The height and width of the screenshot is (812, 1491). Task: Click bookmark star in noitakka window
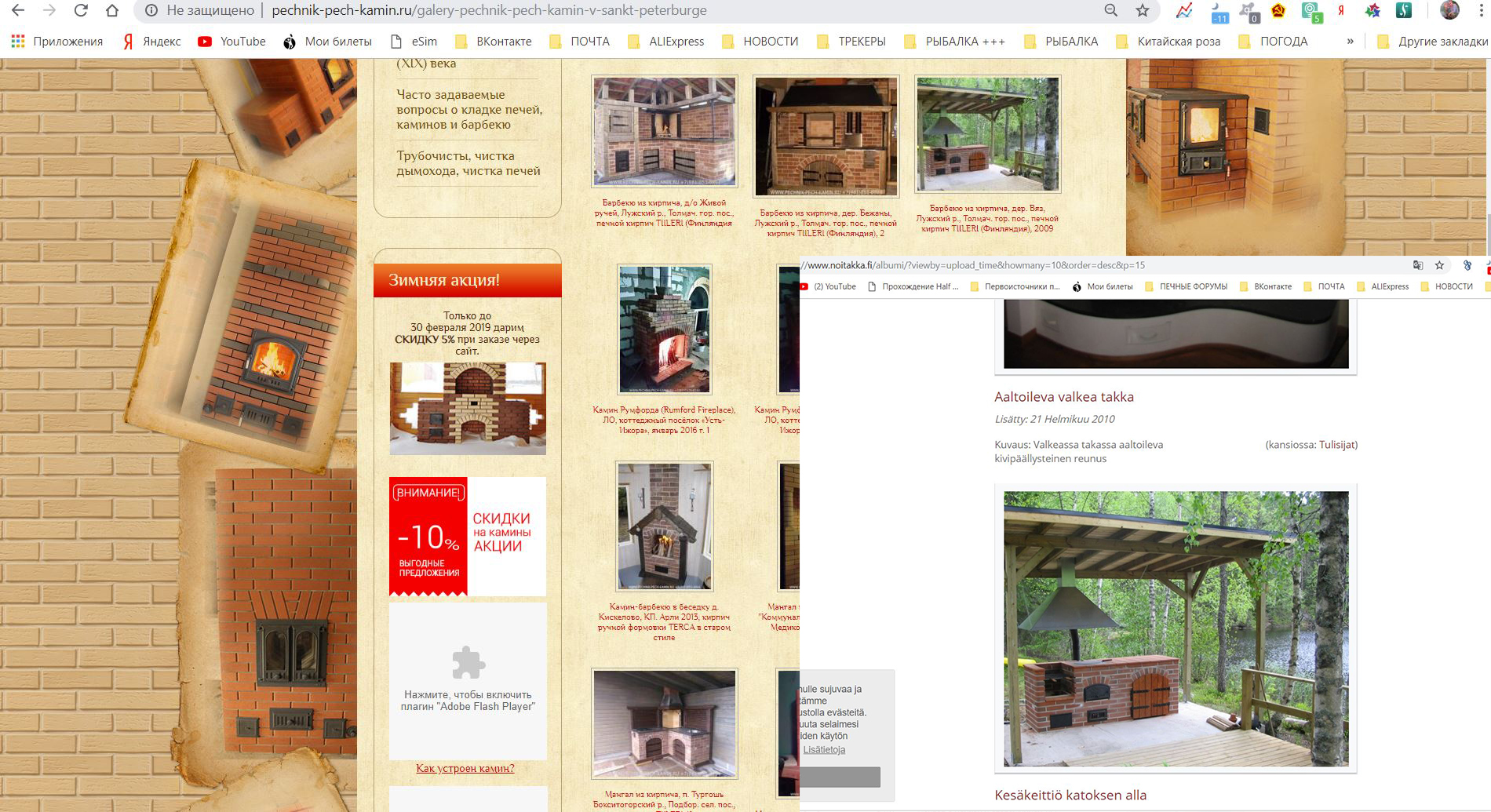1439,265
